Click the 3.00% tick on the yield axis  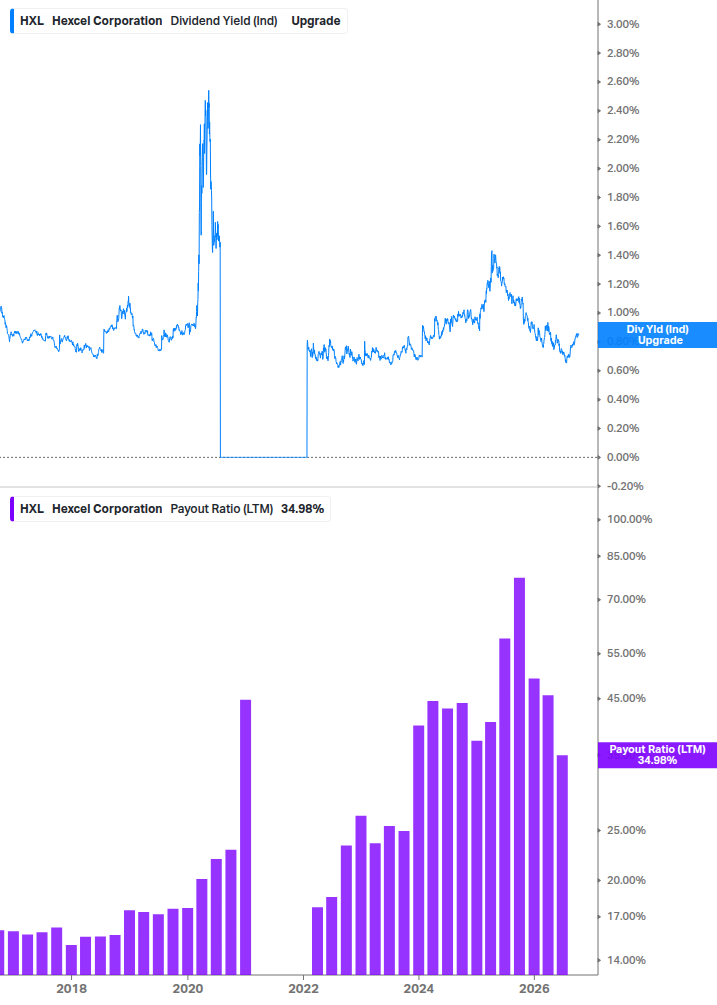pos(623,24)
